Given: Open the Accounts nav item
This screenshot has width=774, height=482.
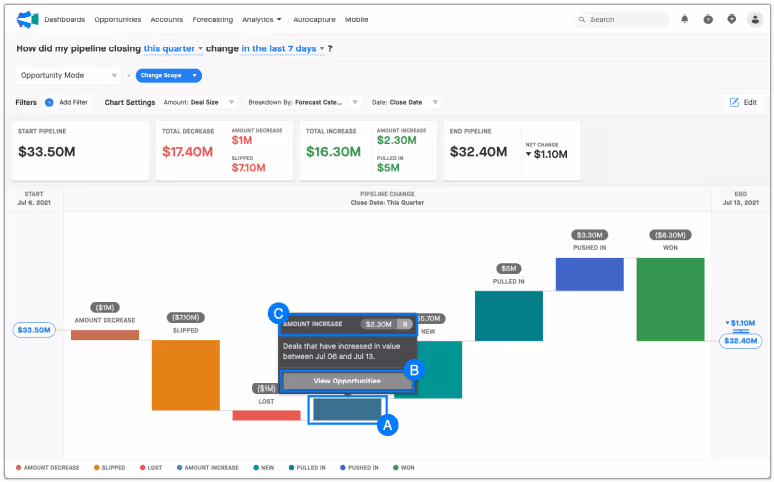Looking at the screenshot, I should 166,19.
